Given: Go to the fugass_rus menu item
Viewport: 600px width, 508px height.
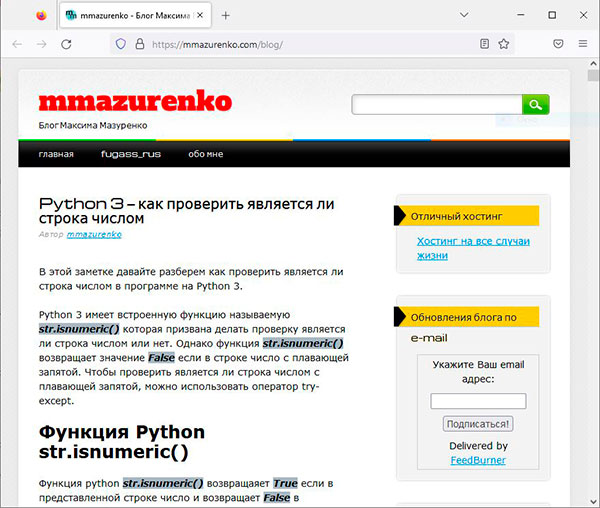Looking at the screenshot, I should pos(131,154).
